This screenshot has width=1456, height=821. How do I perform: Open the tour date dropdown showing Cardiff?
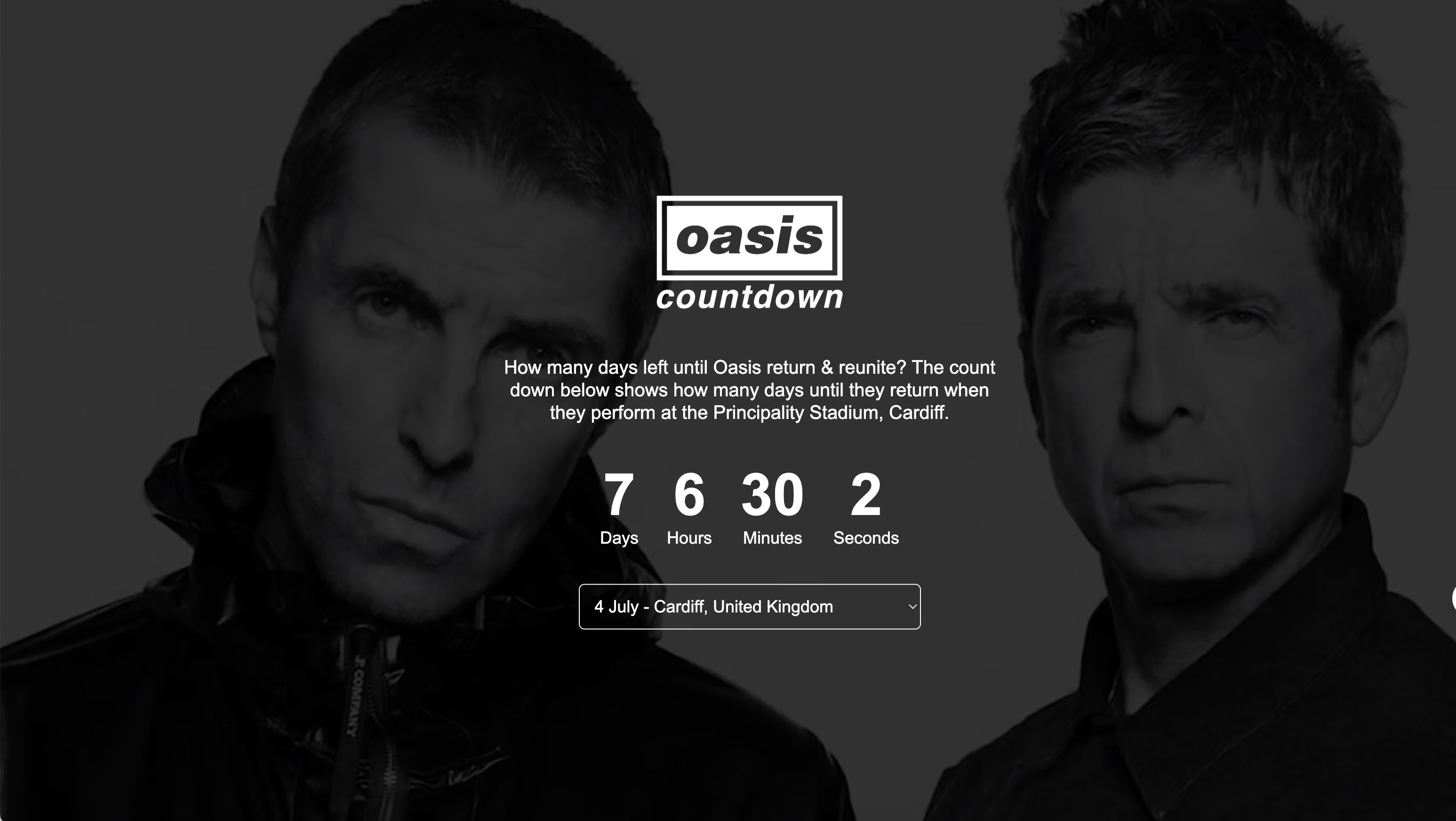[x=750, y=607]
